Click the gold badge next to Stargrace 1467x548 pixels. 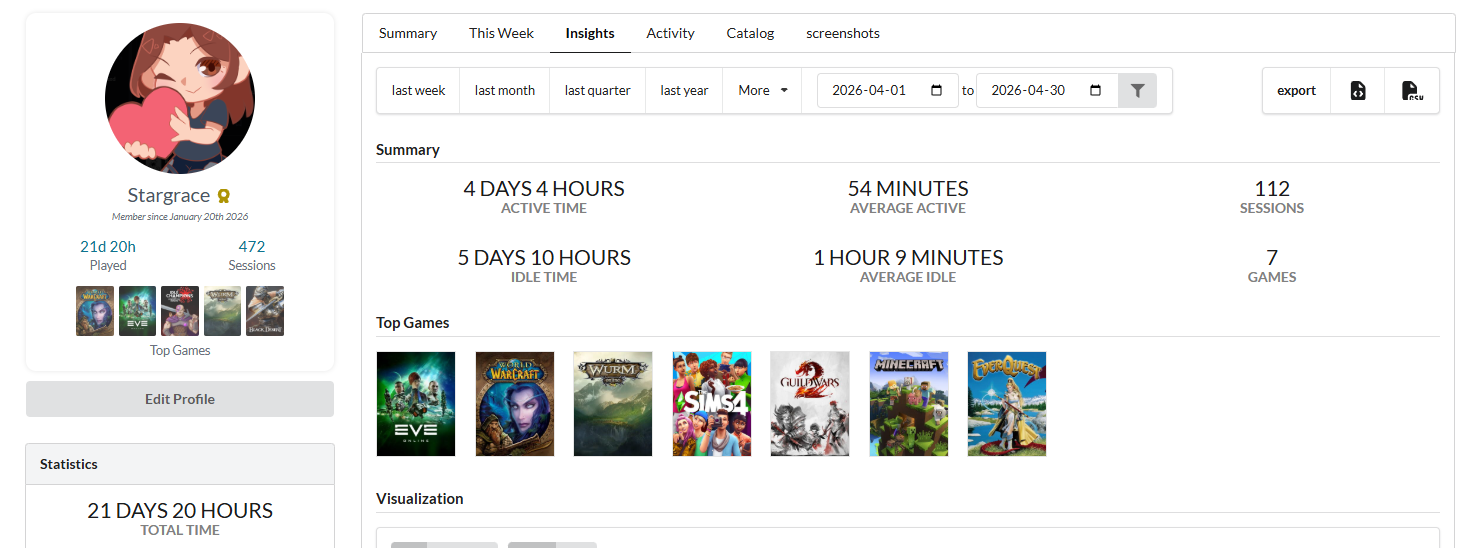tap(224, 196)
